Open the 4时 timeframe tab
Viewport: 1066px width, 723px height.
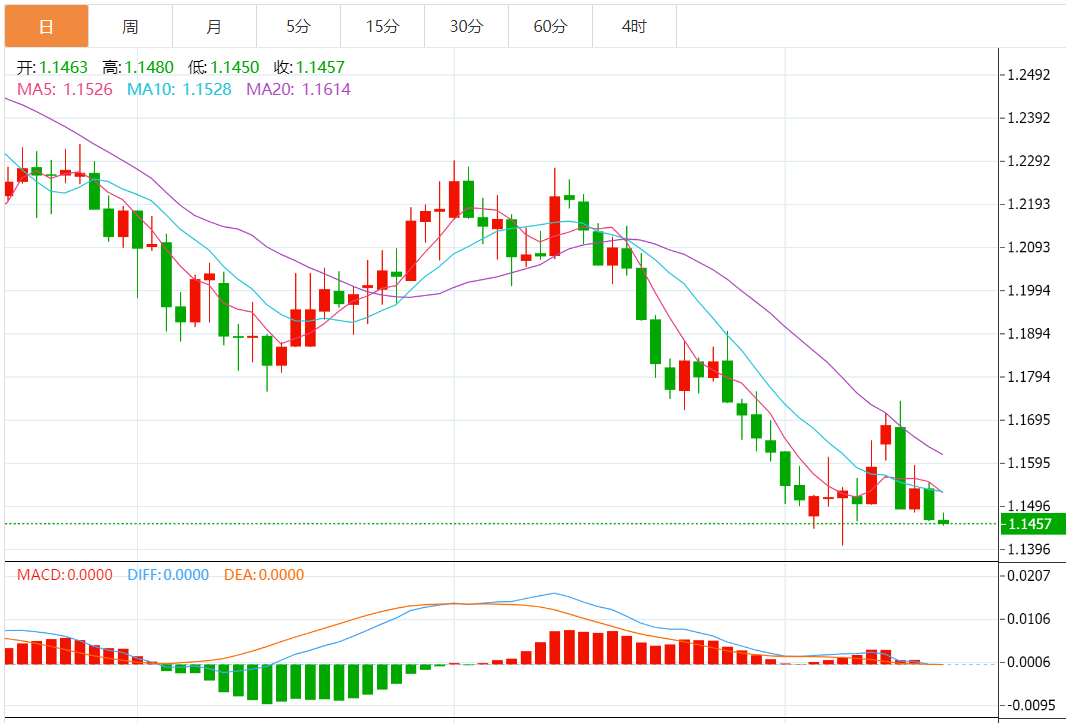(x=634, y=27)
